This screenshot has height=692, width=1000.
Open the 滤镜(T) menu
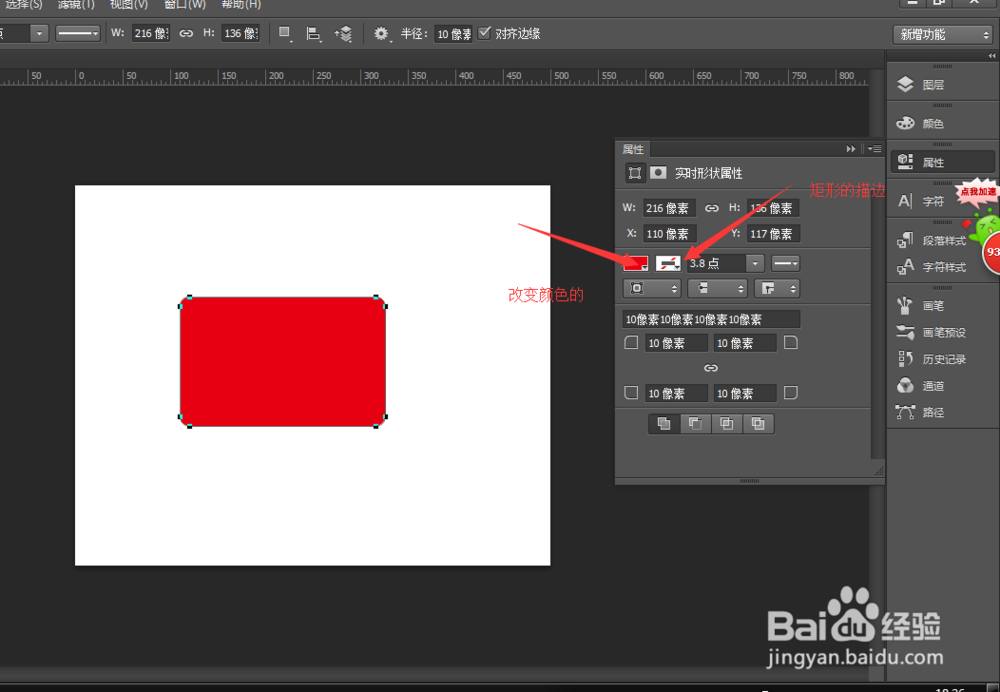click(76, 5)
